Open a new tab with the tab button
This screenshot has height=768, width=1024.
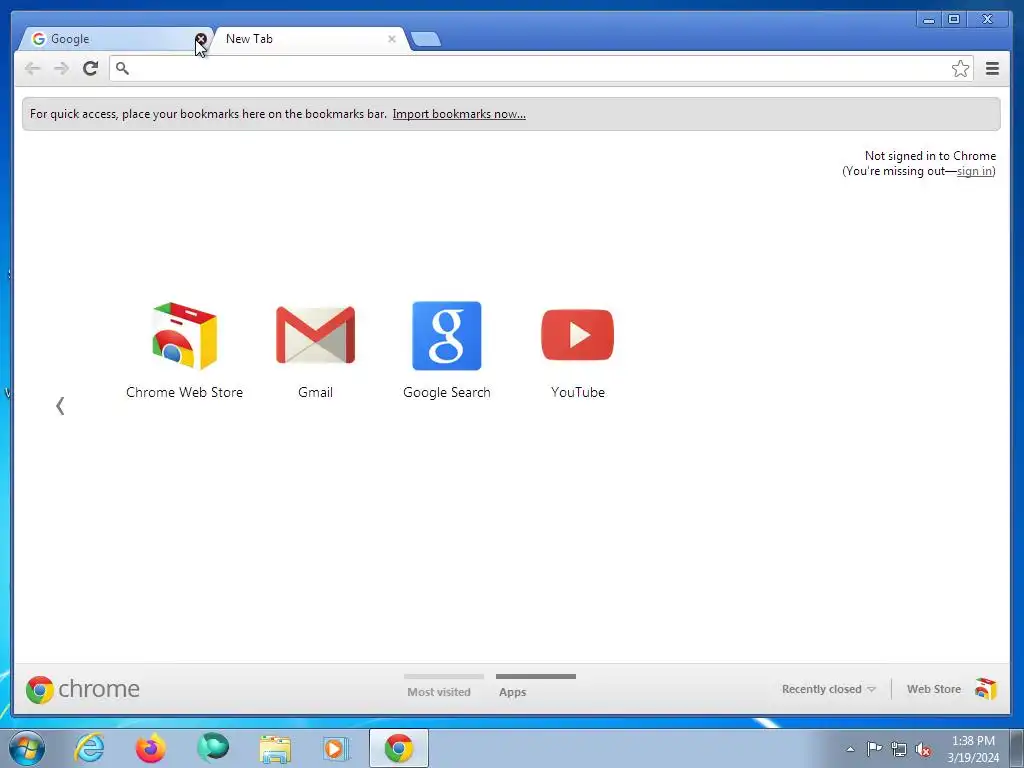[426, 39]
